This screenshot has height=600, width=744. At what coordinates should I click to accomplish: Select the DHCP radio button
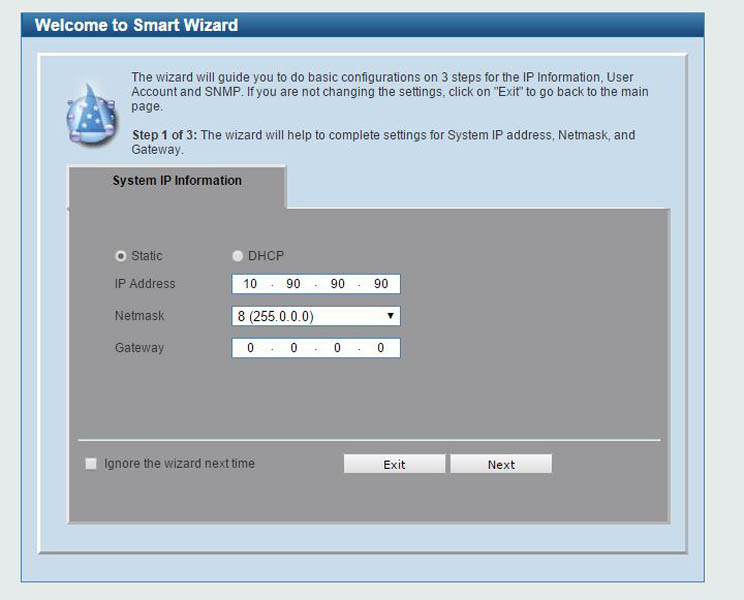pyautogui.click(x=237, y=256)
